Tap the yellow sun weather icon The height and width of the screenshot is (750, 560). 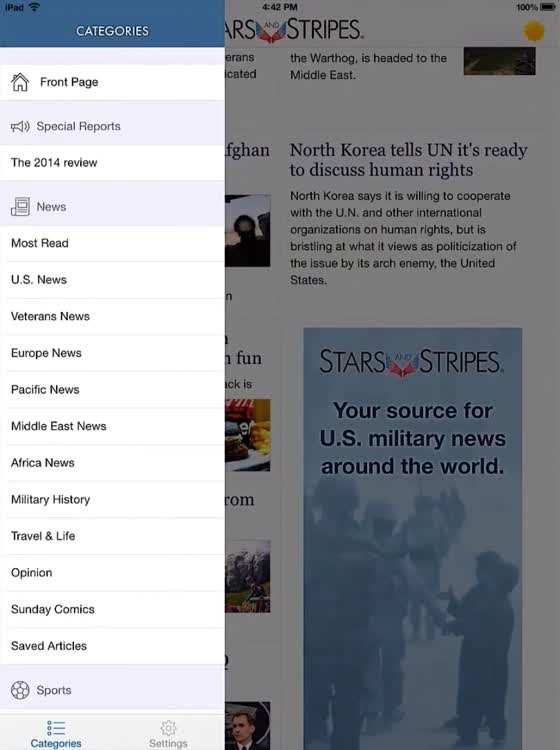[534, 31]
